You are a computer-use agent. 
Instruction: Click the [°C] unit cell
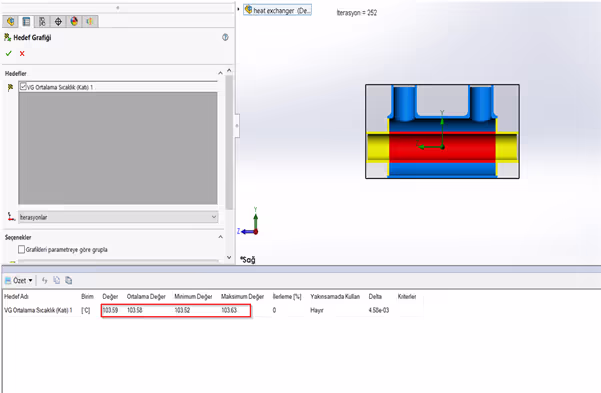tap(86, 310)
